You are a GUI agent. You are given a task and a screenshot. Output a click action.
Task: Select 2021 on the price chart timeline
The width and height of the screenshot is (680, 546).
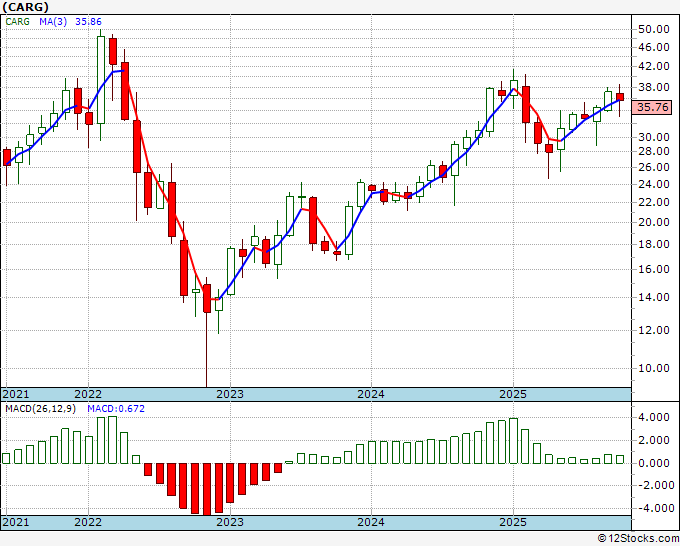[x=16, y=394]
